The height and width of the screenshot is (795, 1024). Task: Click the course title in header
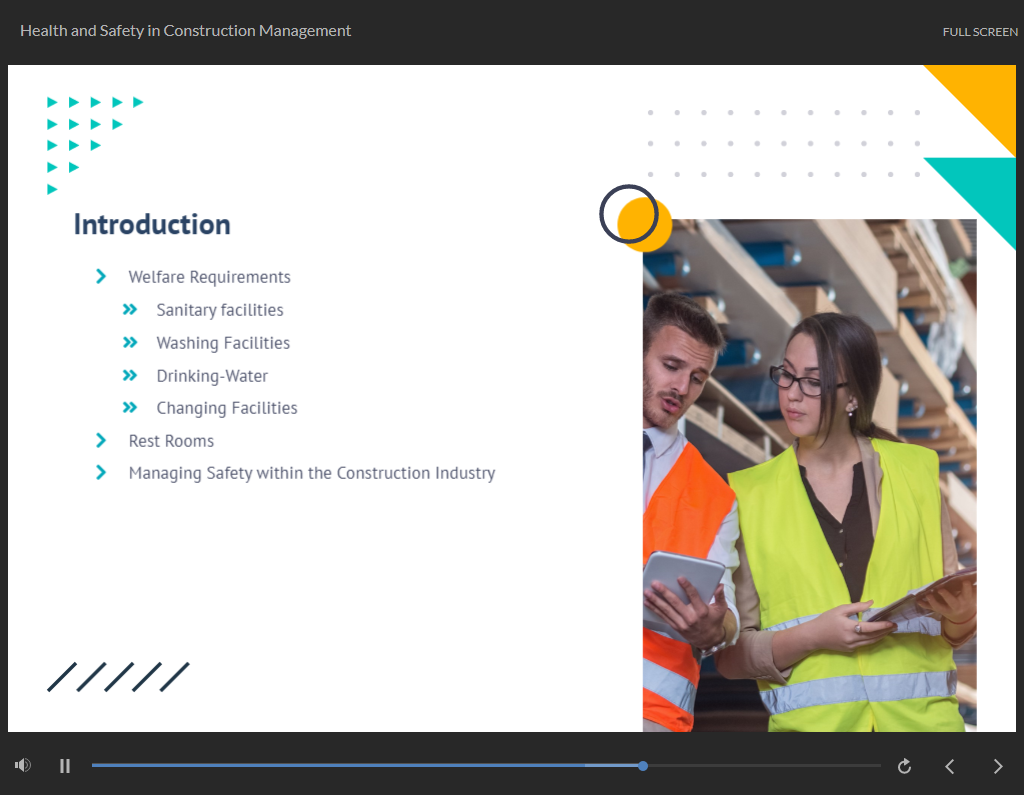[185, 31]
